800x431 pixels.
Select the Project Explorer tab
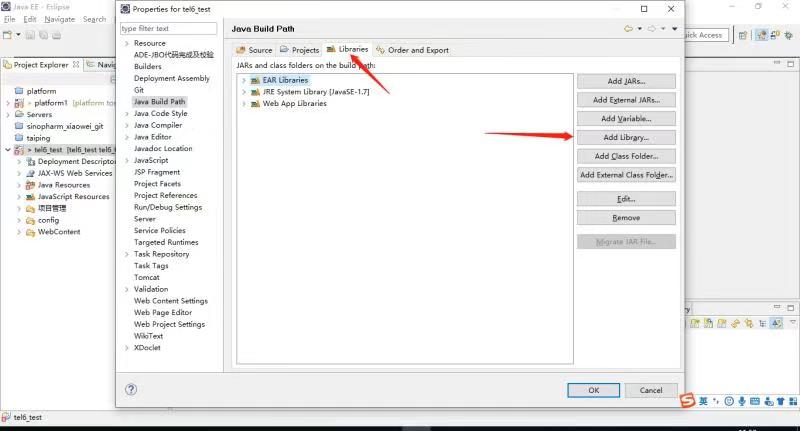pos(41,65)
